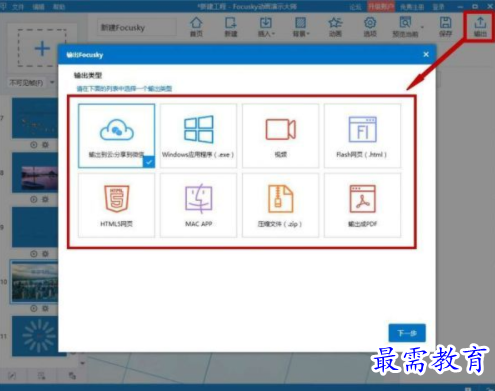Click the project name field 新建Focusky
This screenshot has width=495, height=391.
click(137, 27)
